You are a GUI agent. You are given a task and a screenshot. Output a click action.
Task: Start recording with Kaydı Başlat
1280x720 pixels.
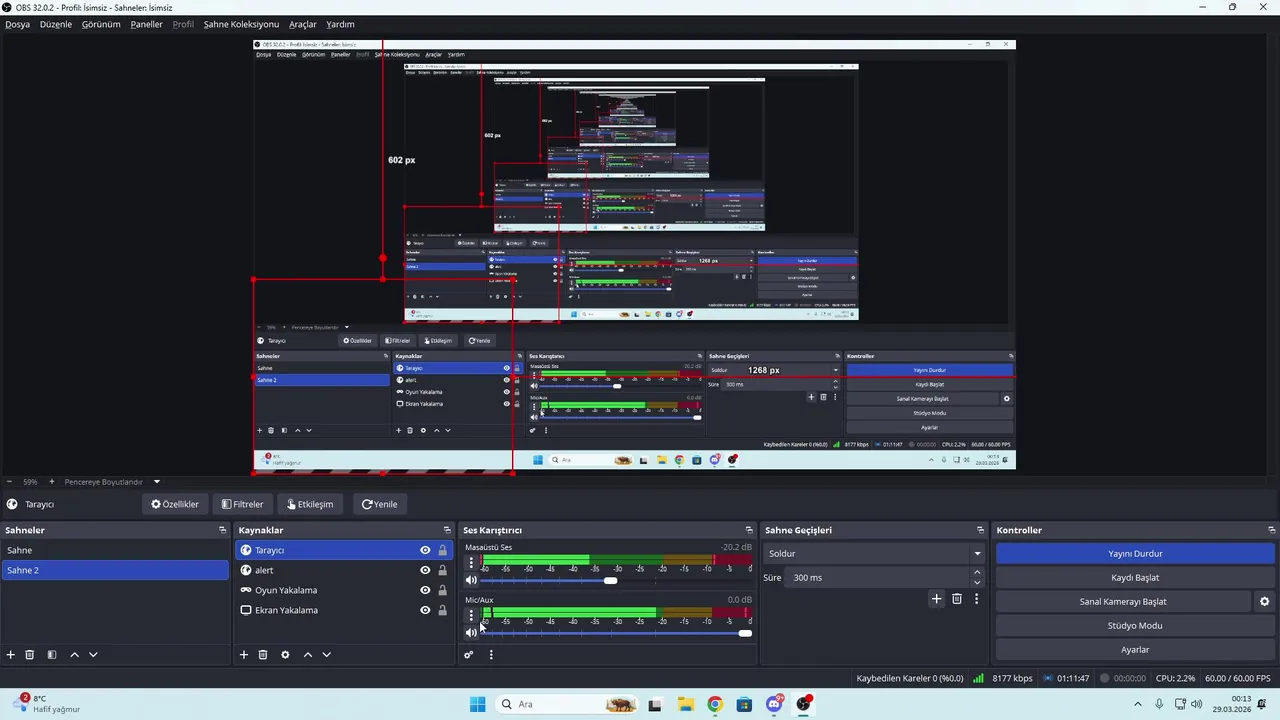click(x=1135, y=577)
